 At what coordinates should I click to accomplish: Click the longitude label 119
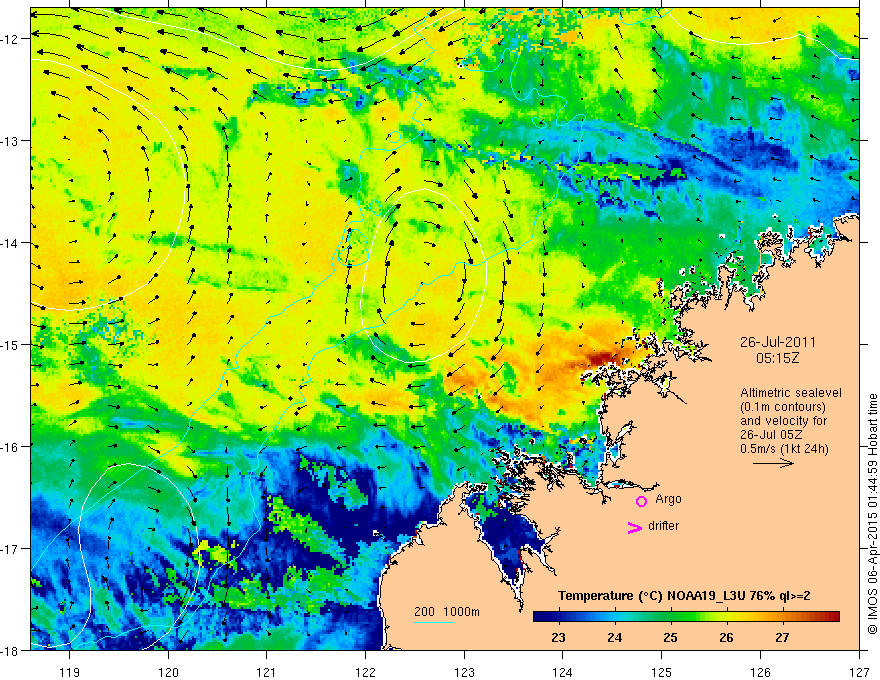pos(69,672)
